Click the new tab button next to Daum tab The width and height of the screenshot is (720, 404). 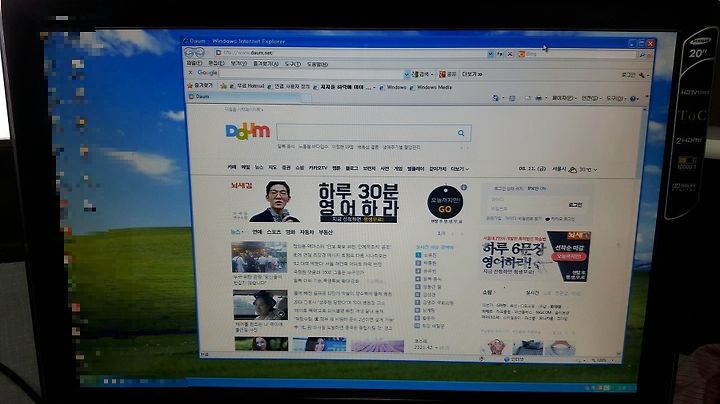pyautogui.click(x=307, y=97)
